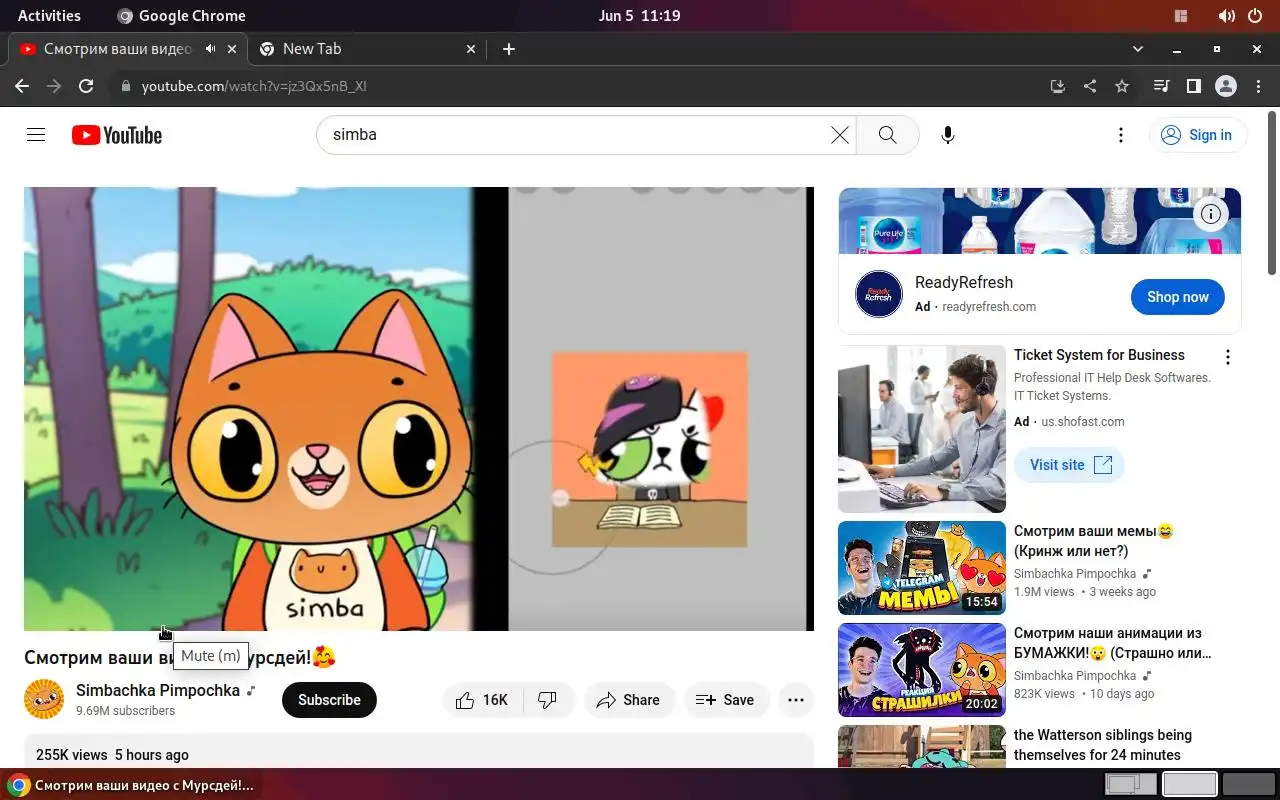Open ad info icon on ReadyRefresh banner
This screenshot has width=1280, height=800.
(1211, 213)
